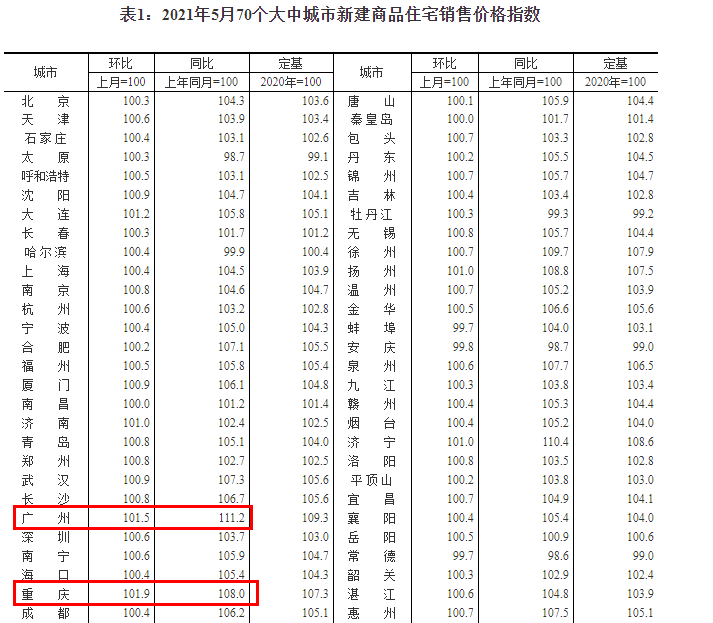The width and height of the screenshot is (713, 623).
Task: Select the 南昌 city cell
Action: pos(45,404)
